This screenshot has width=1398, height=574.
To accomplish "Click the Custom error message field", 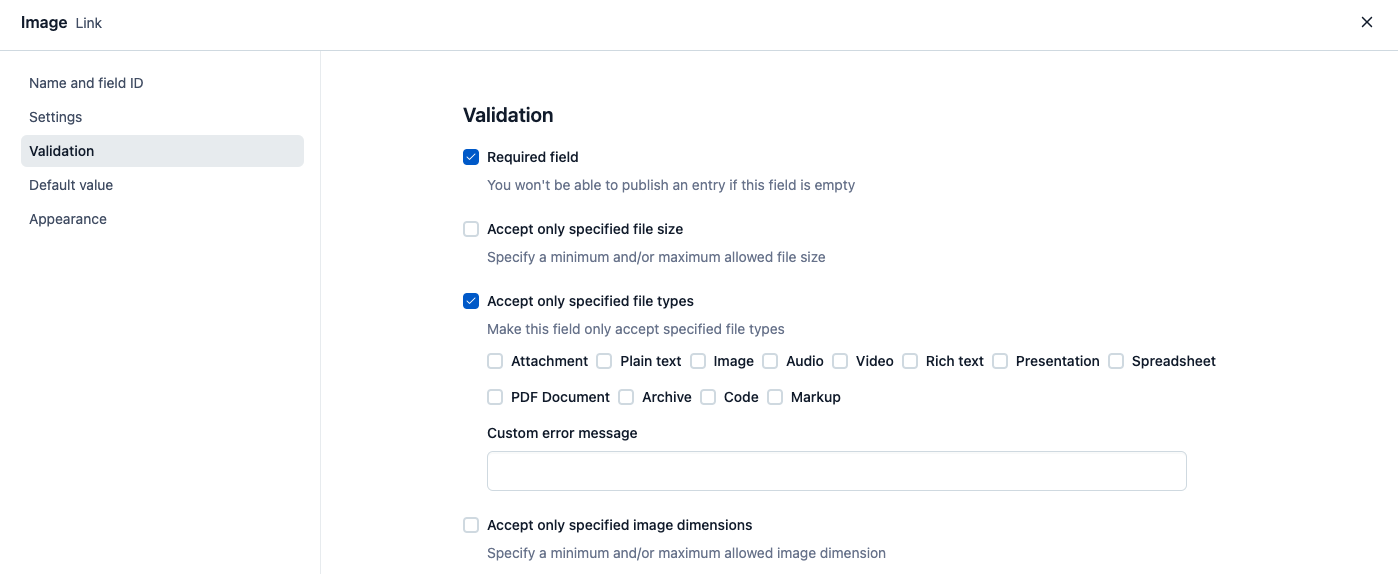I will [836, 471].
